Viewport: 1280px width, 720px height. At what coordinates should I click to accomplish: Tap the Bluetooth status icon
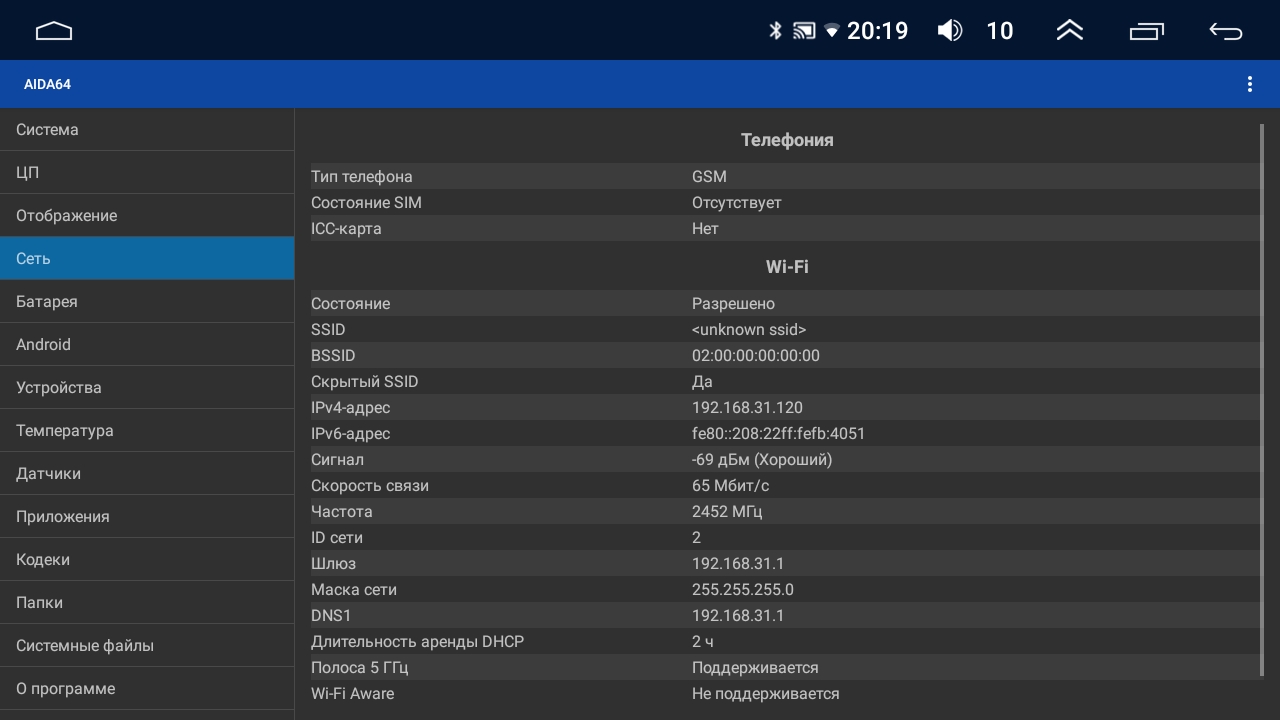(x=775, y=31)
